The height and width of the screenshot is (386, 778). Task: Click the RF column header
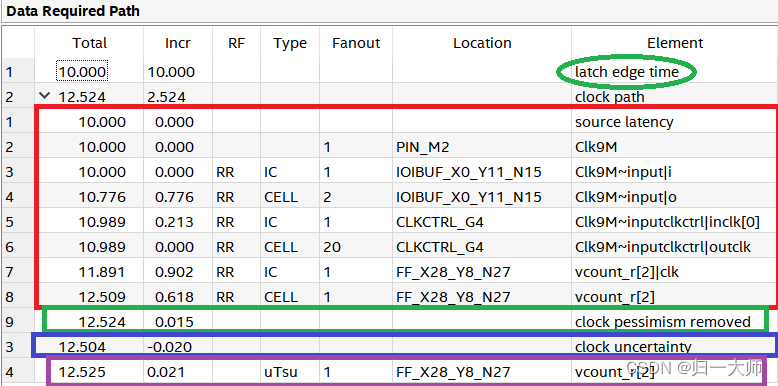coord(236,43)
